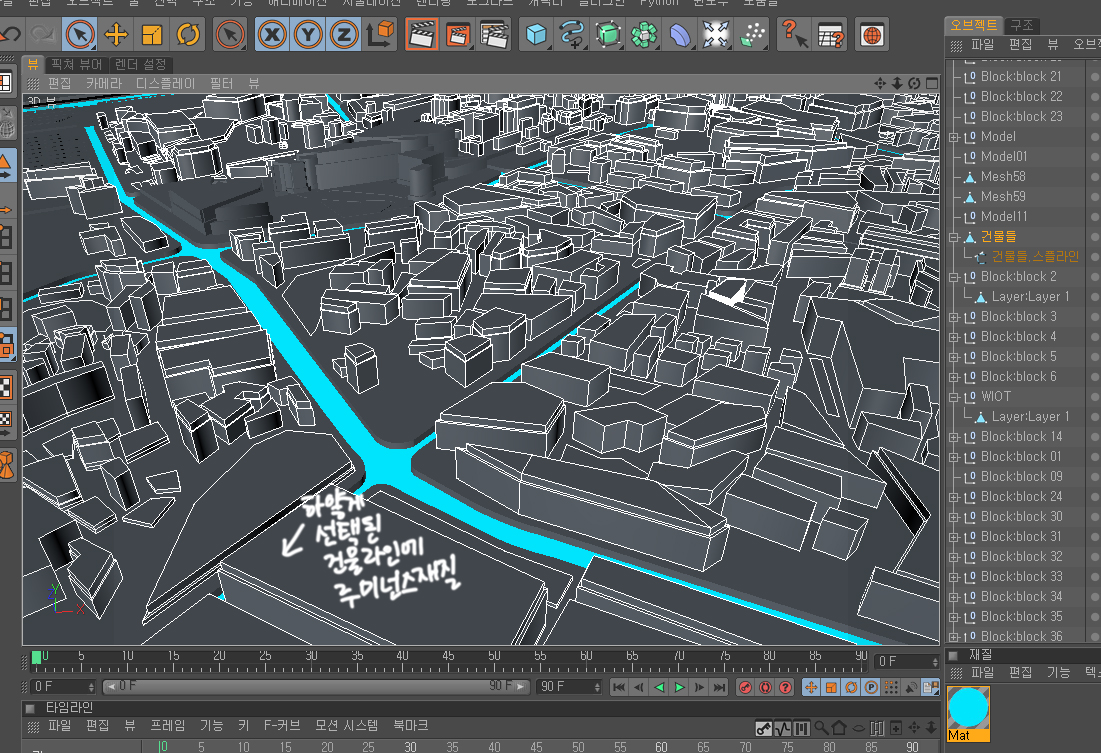The width and height of the screenshot is (1101, 753).
Task: Open the viewport 카메라 menu
Action: (x=104, y=84)
